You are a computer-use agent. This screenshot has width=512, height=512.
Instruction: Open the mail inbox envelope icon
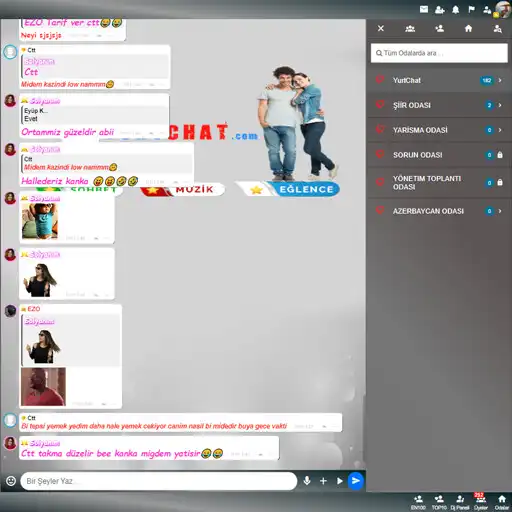(424, 9)
